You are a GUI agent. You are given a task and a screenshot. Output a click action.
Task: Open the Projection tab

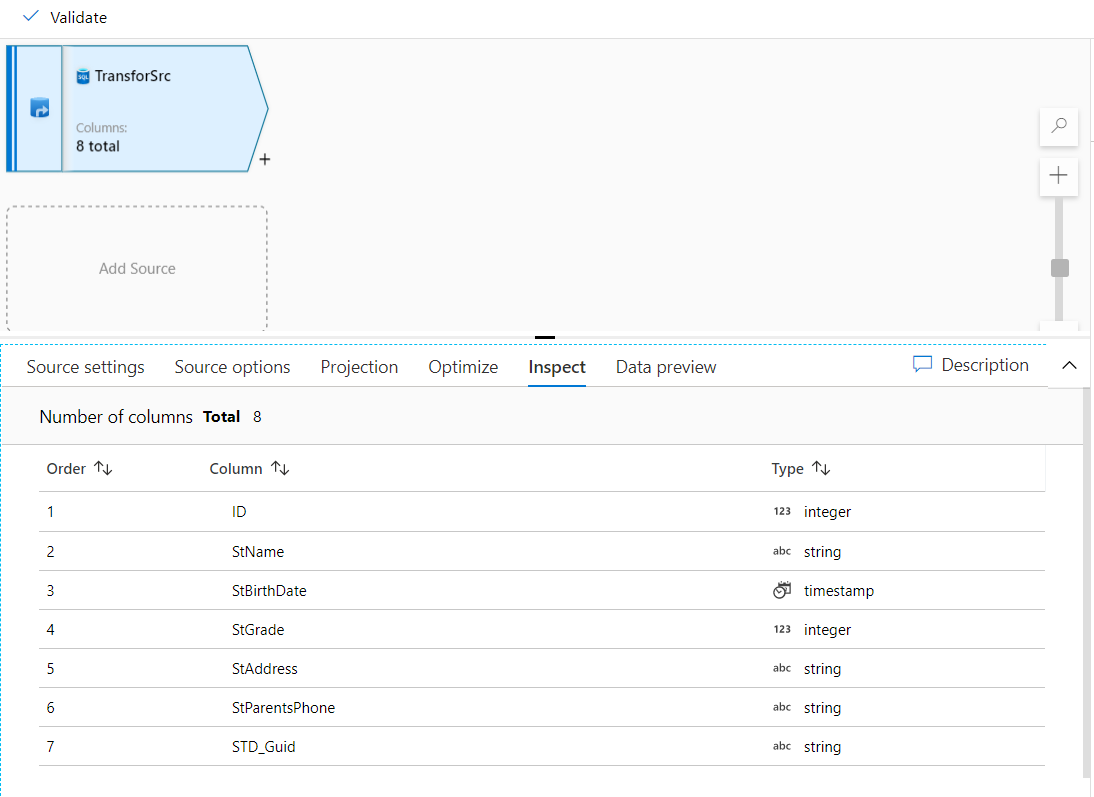click(359, 367)
